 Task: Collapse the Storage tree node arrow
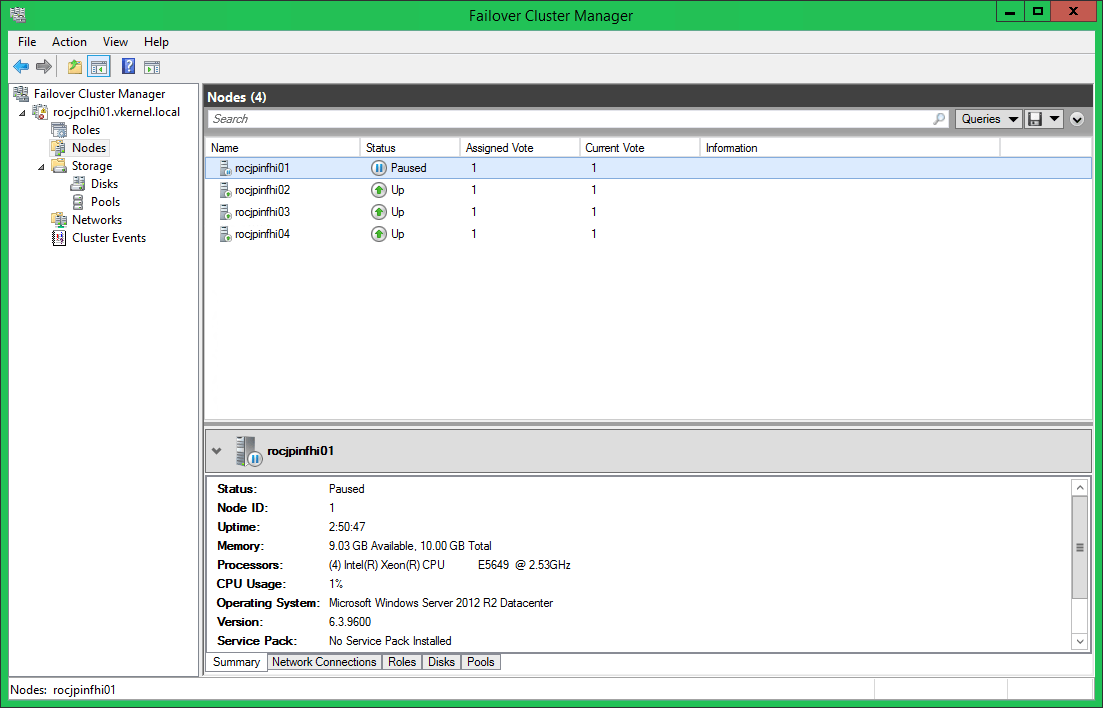[x=41, y=167]
